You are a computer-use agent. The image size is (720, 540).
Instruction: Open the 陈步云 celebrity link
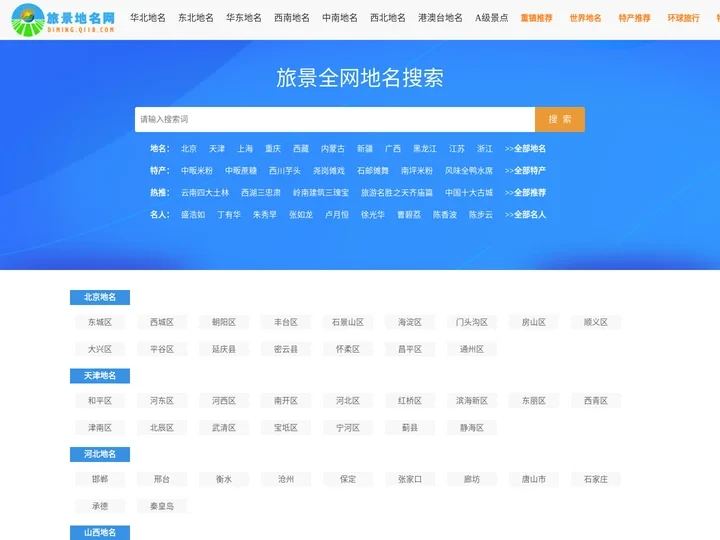pyautogui.click(x=481, y=214)
